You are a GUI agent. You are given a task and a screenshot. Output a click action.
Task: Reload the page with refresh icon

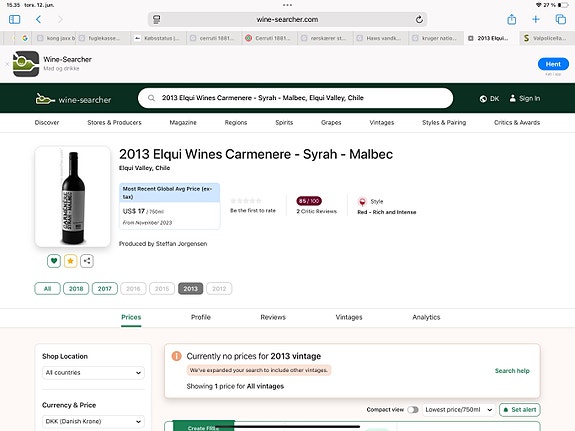[x=419, y=19]
